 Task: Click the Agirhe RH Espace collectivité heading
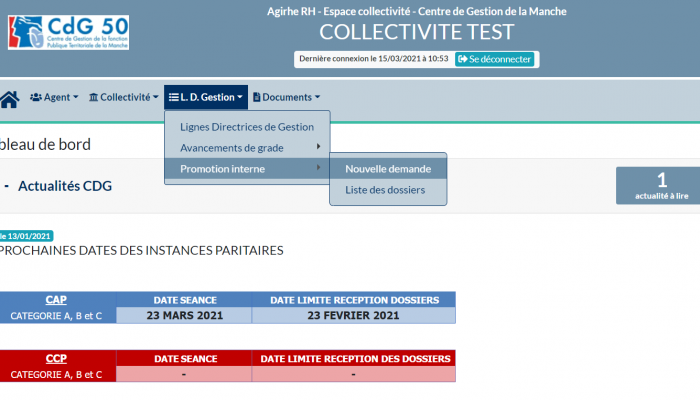pyautogui.click(x=417, y=11)
